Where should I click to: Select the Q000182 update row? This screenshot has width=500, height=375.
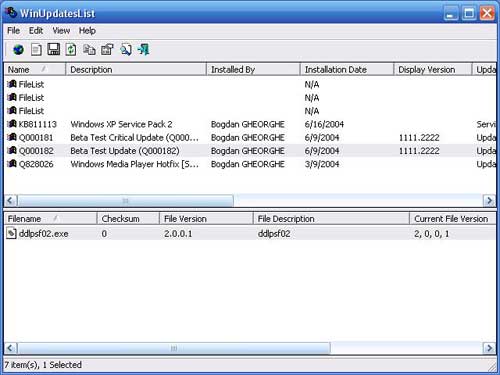tap(250, 151)
